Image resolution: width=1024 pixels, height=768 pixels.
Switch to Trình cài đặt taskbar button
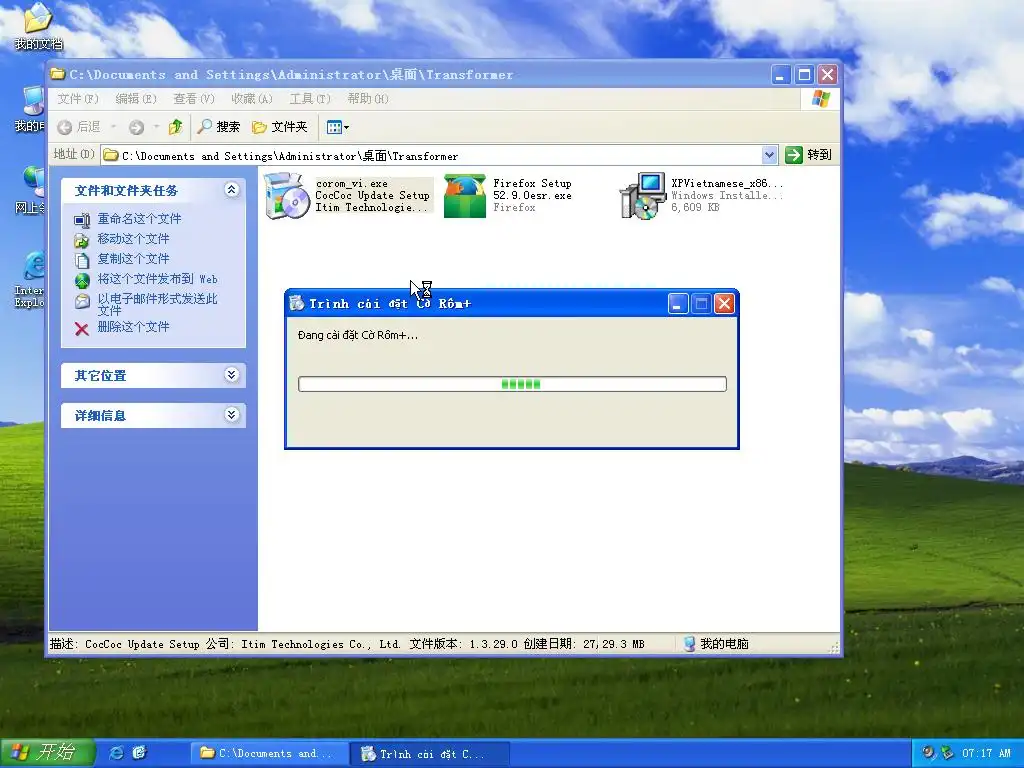[429, 754]
